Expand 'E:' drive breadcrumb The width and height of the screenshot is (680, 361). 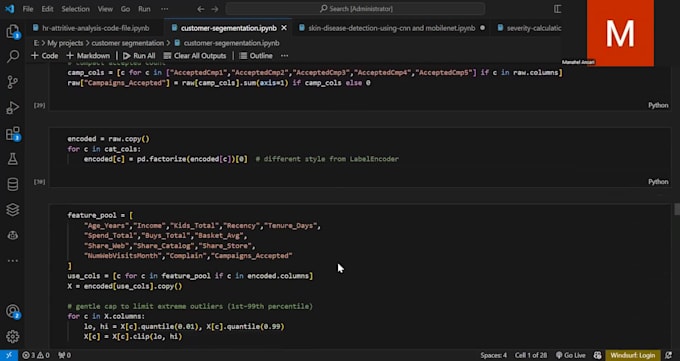click(36, 43)
